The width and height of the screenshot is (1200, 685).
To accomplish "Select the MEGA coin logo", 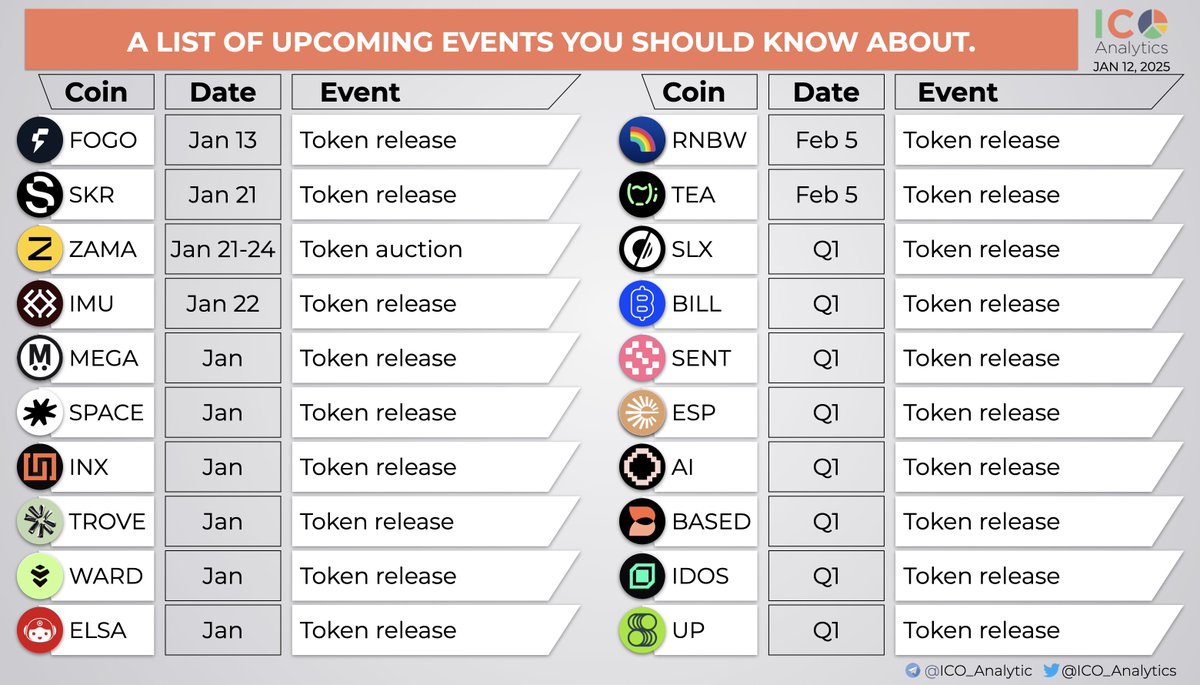I will click(41, 358).
